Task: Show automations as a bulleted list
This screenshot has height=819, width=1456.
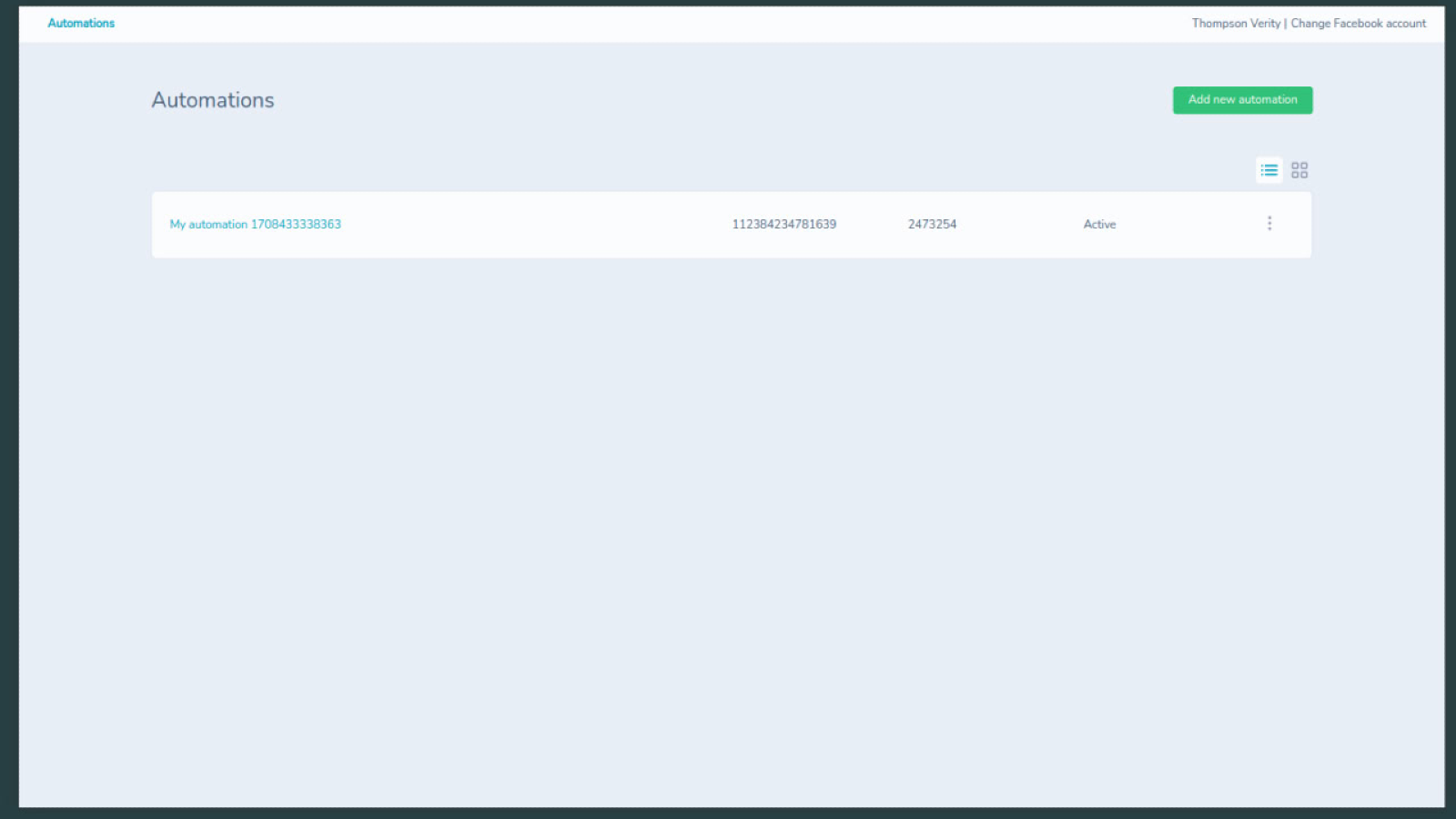Action: 1269,170
